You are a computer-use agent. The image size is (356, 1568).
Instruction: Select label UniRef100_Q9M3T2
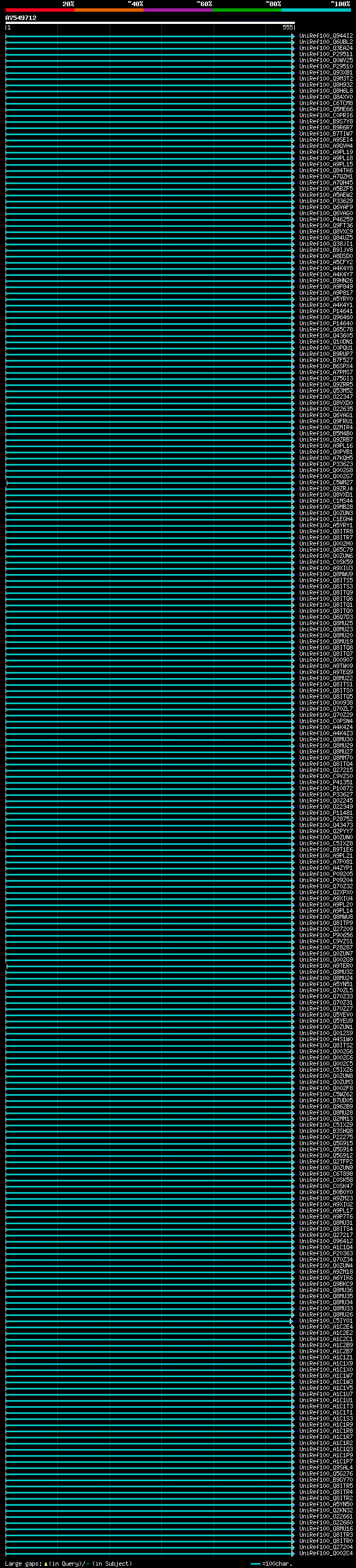point(325,78)
